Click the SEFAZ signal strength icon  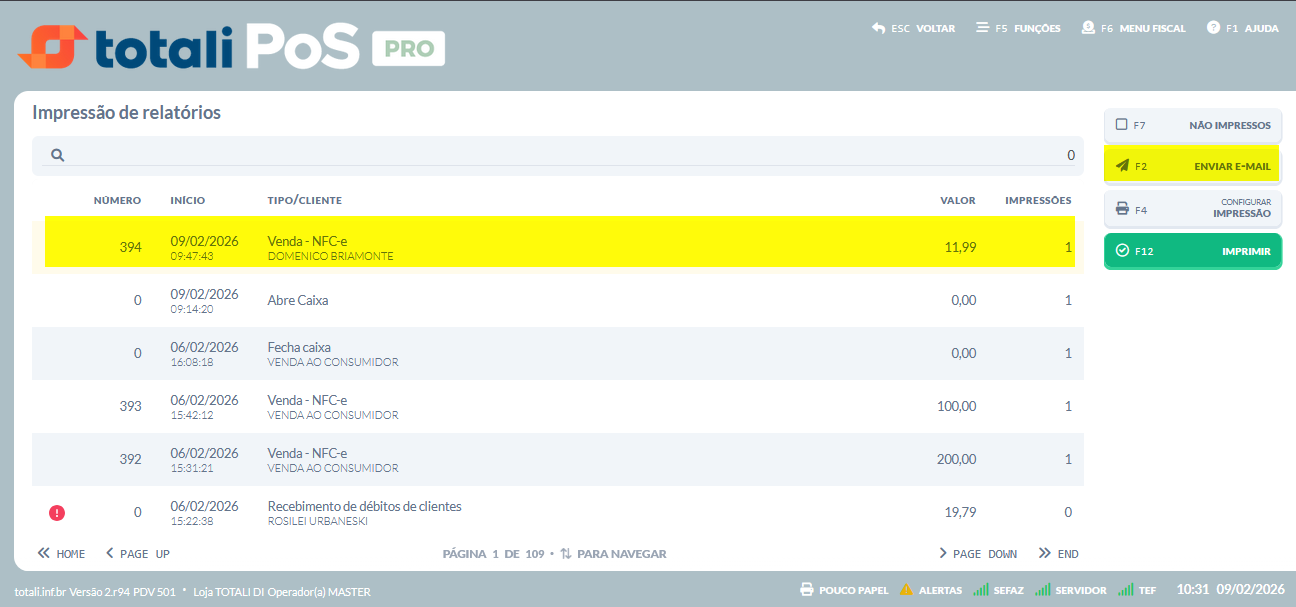click(981, 590)
